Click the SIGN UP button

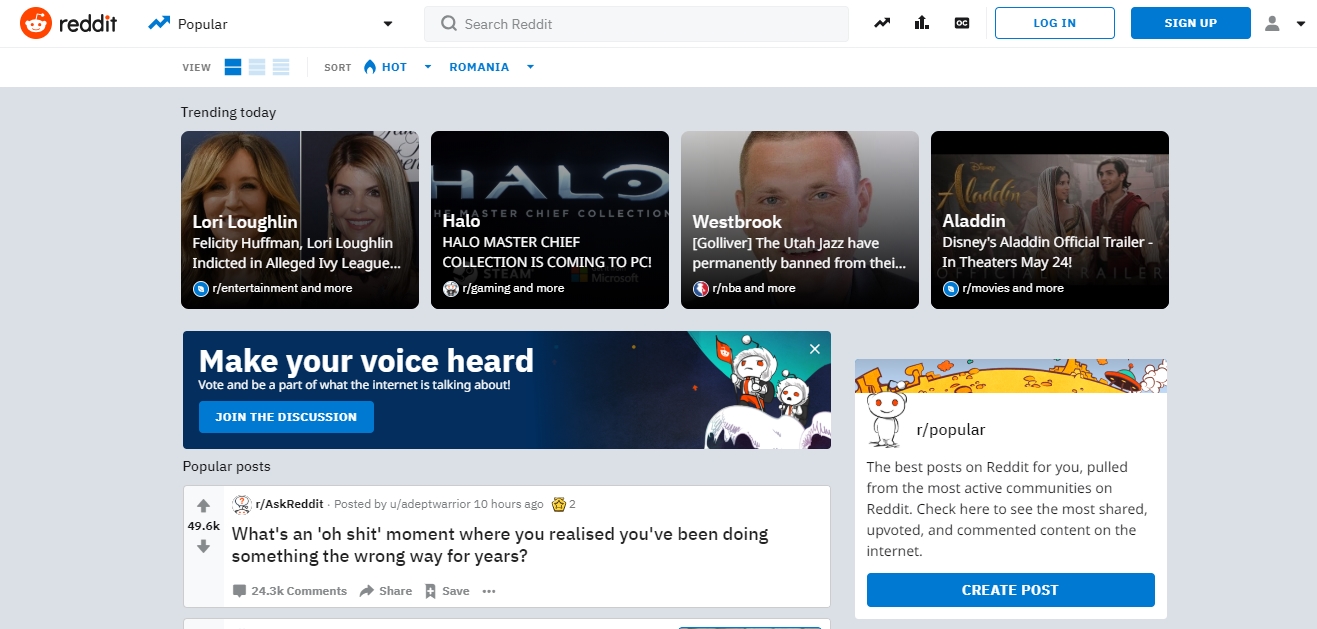(1191, 23)
